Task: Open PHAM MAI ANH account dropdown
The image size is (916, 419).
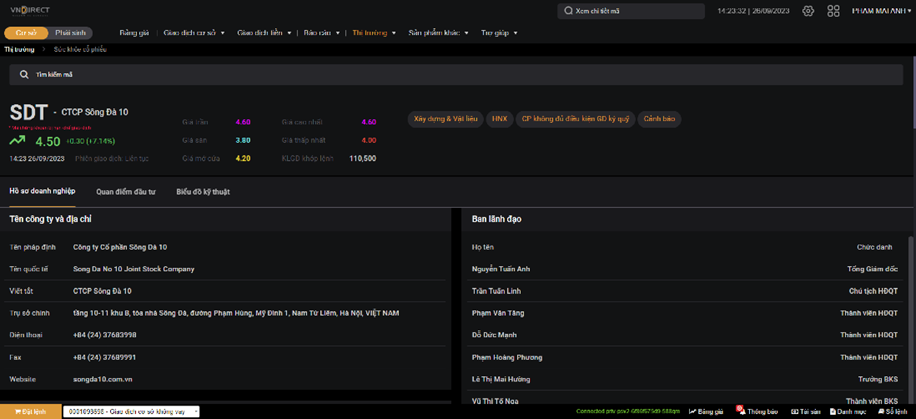Action: (x=883, y=11)
